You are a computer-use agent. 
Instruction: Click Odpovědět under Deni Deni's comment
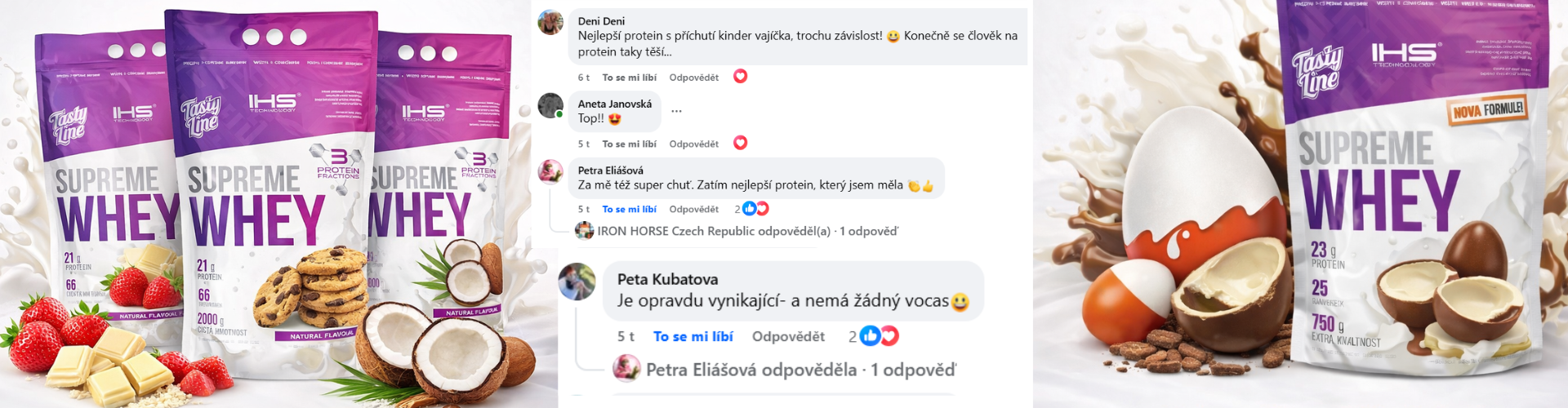[x=693, y=78]
